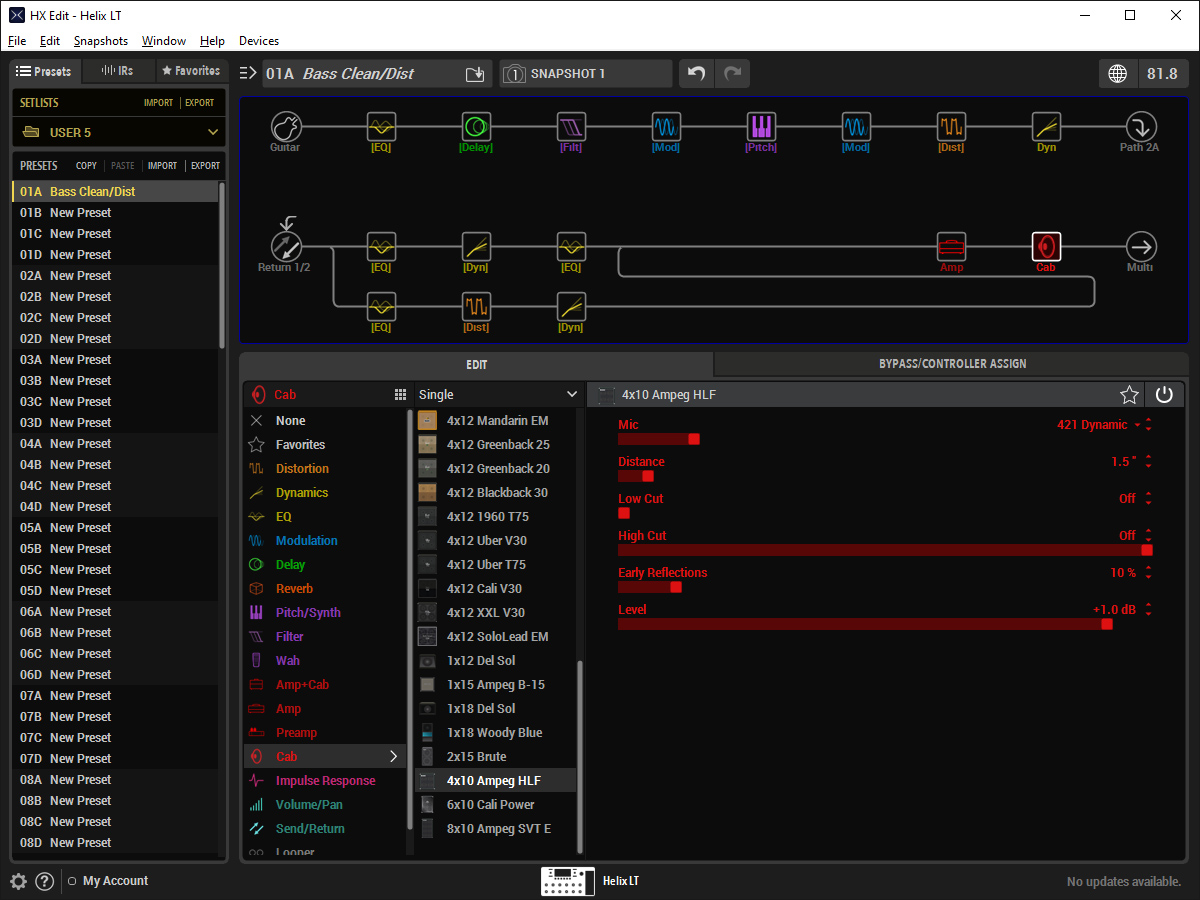The image size is (1200, 900).
Task: Open the preferences gear icon
Action: click(18, 881)
